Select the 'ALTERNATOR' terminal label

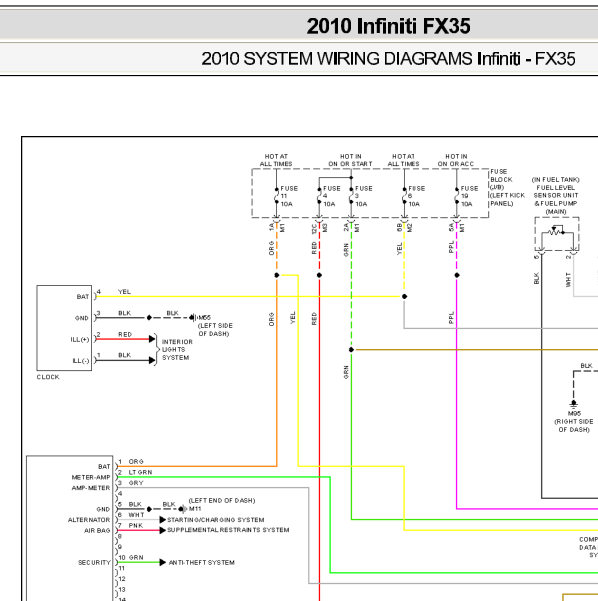pyautogui.click(x=89, y=520)
